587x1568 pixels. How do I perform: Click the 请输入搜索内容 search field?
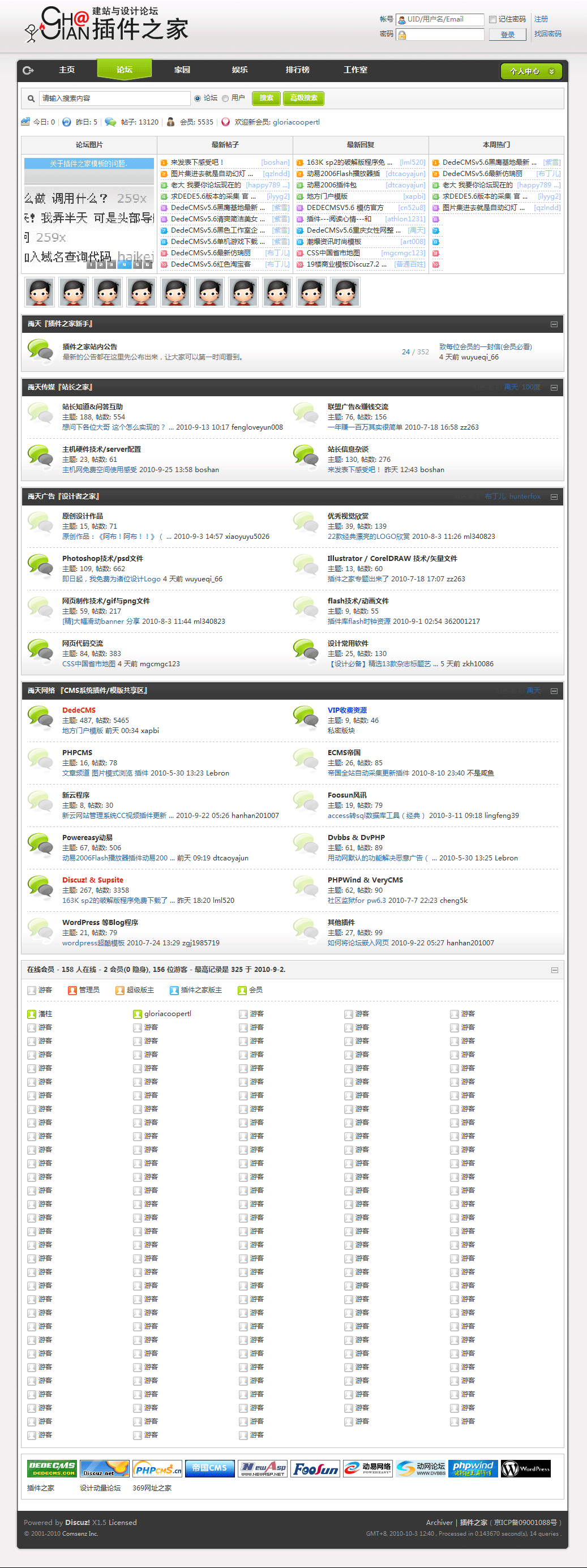pos(114,98)
